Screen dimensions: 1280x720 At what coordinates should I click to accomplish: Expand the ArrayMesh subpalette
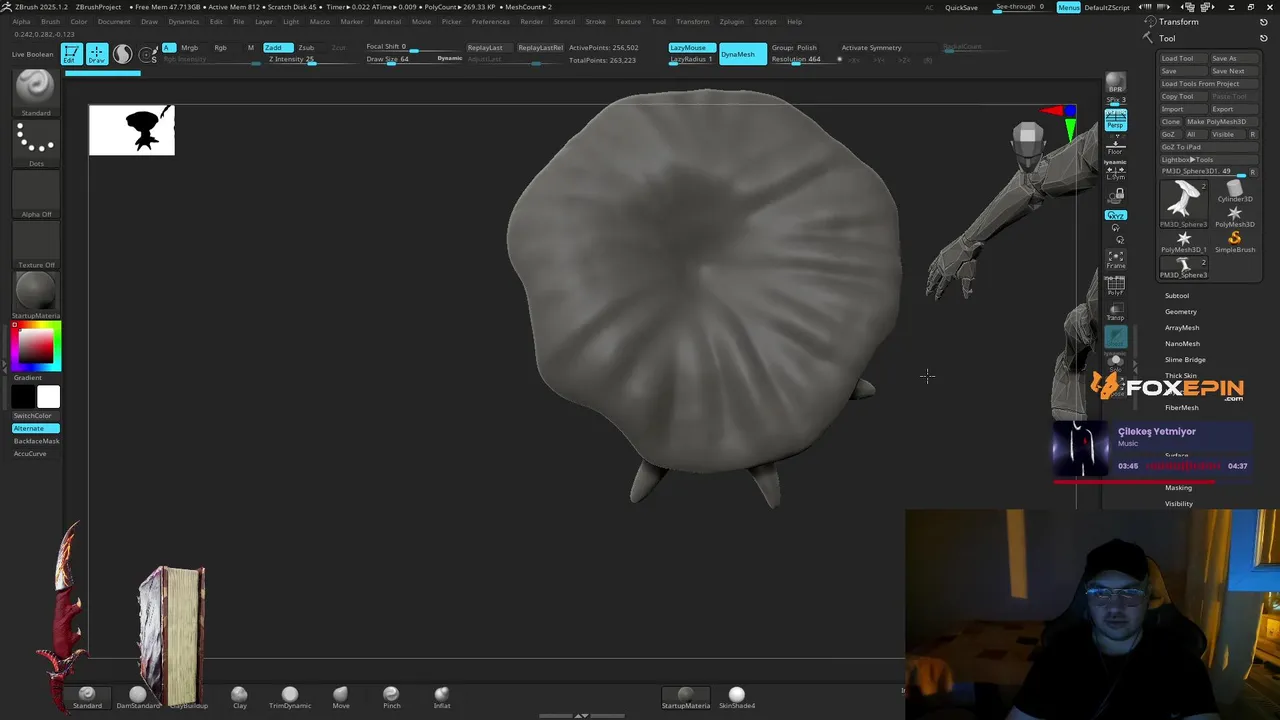tap(1181, 327)
